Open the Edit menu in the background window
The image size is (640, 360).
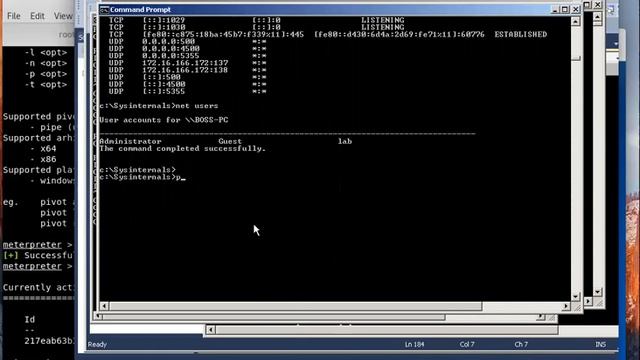pyautogui.click(x=37, y=16)
